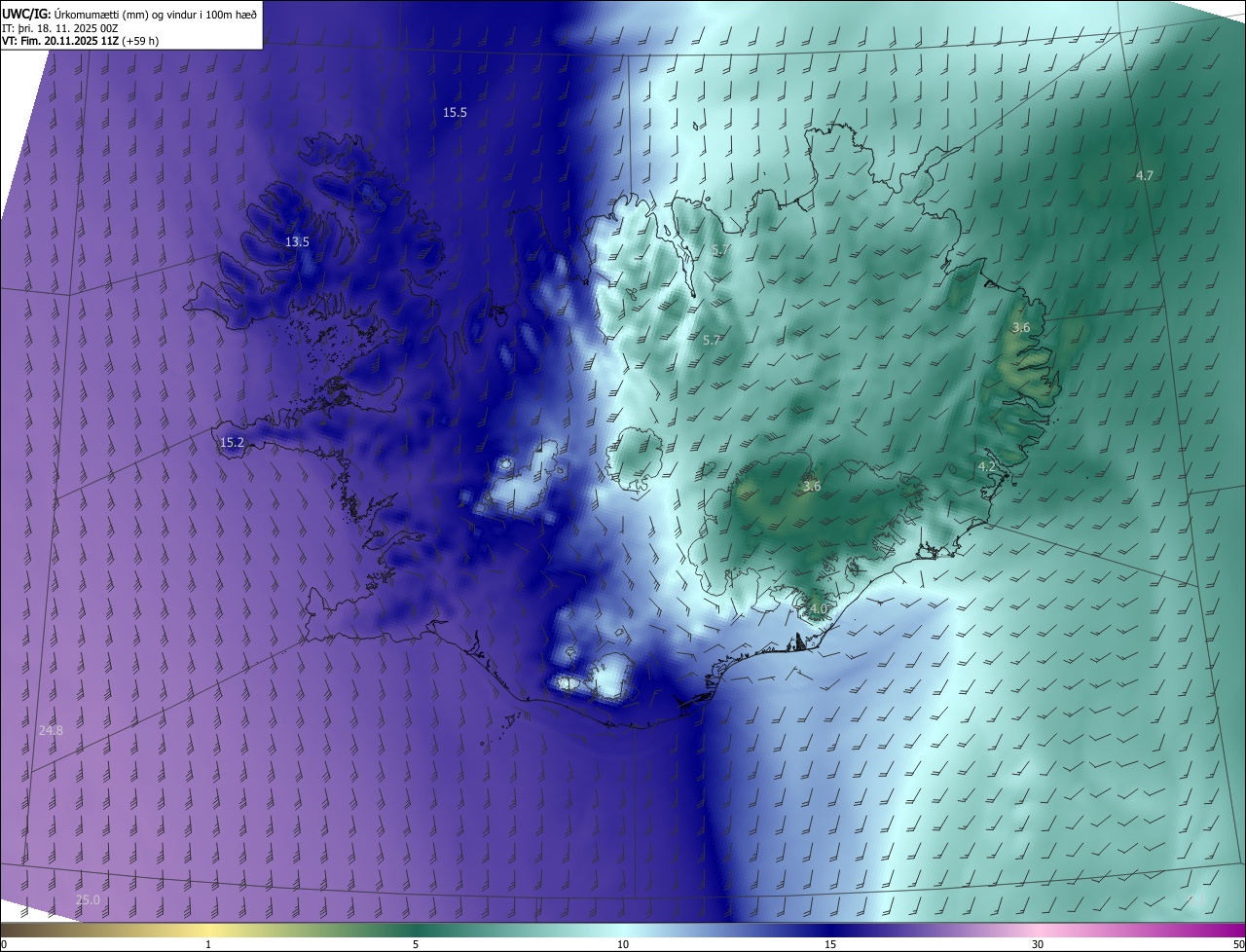Click the 3.6 value label on the Vatnajökull glacier

812,487
